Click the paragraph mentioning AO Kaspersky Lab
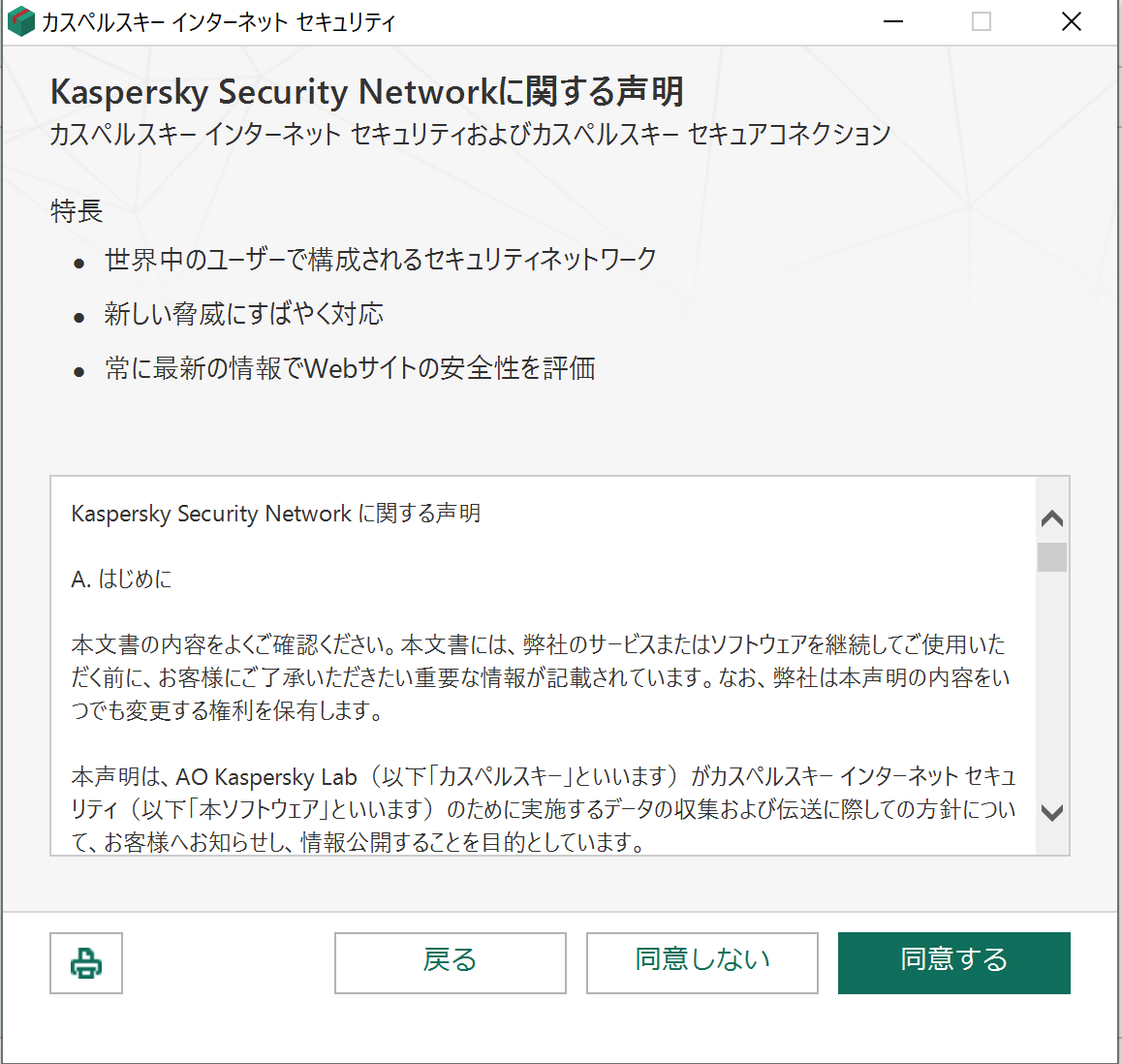The image size is (1122, 1064). click(544, 808)
